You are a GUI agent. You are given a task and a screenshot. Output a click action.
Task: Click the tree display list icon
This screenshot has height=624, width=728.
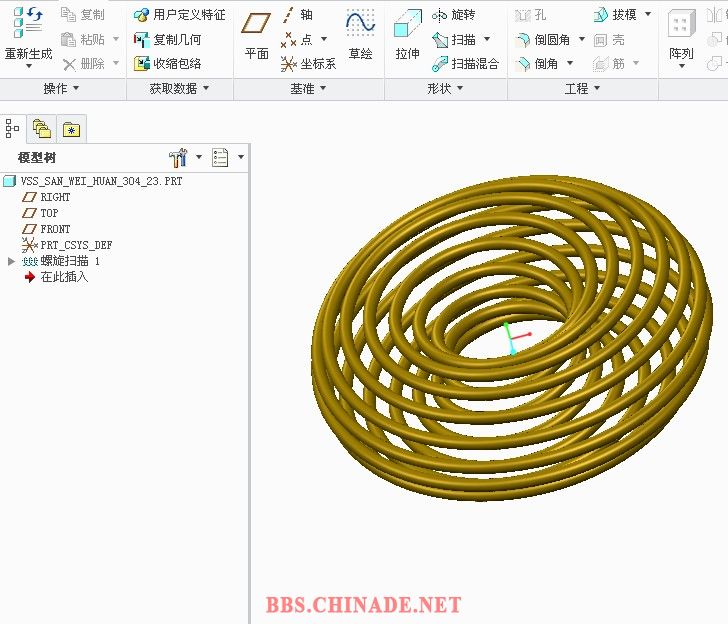(x=220, y=158)
